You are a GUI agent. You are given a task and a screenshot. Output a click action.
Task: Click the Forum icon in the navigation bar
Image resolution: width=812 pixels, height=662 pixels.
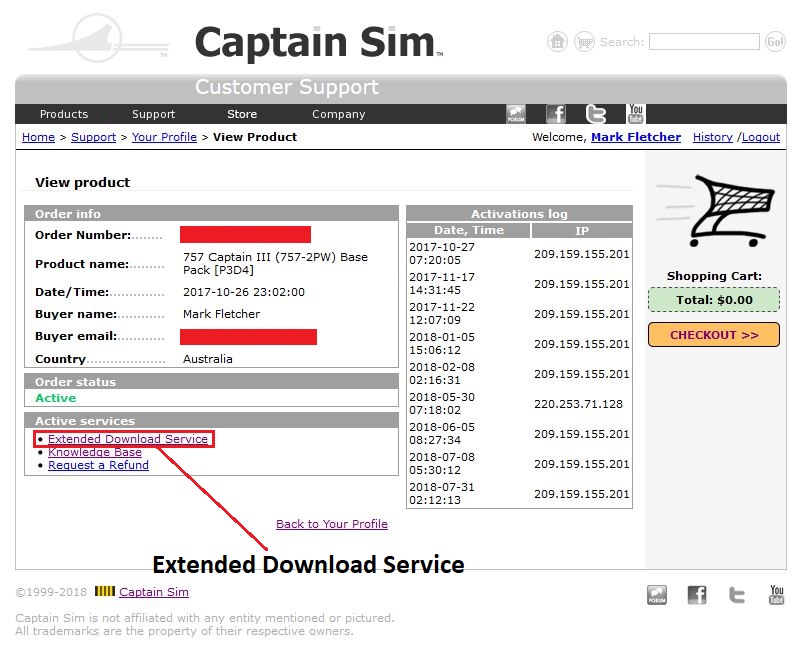tap(516, 114)
